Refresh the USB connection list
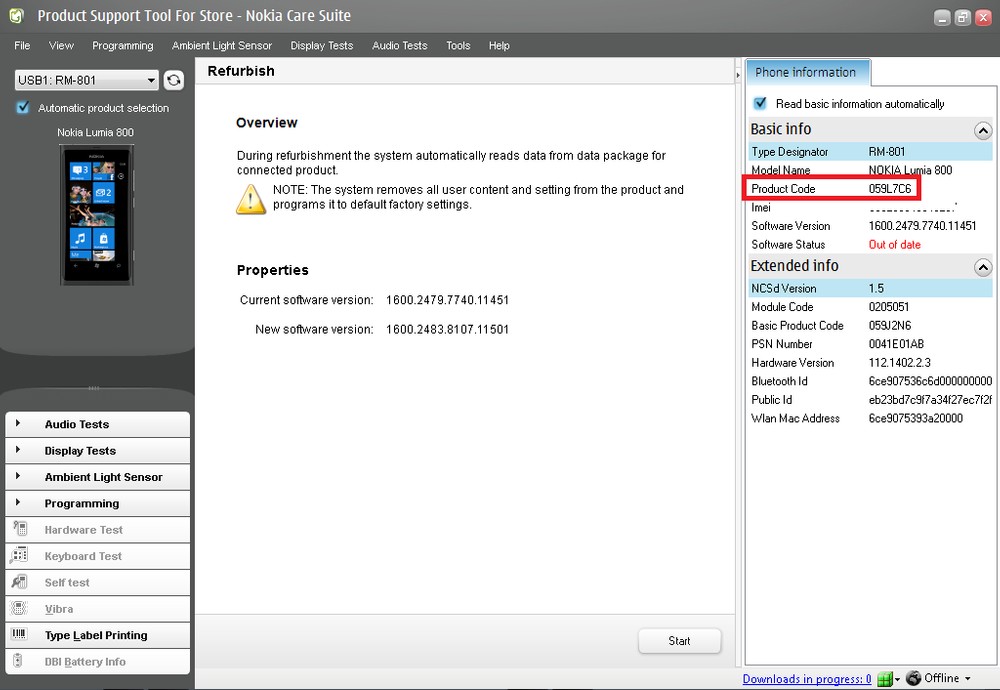The width and height of the screenshot is (1000, 690). 173,80
